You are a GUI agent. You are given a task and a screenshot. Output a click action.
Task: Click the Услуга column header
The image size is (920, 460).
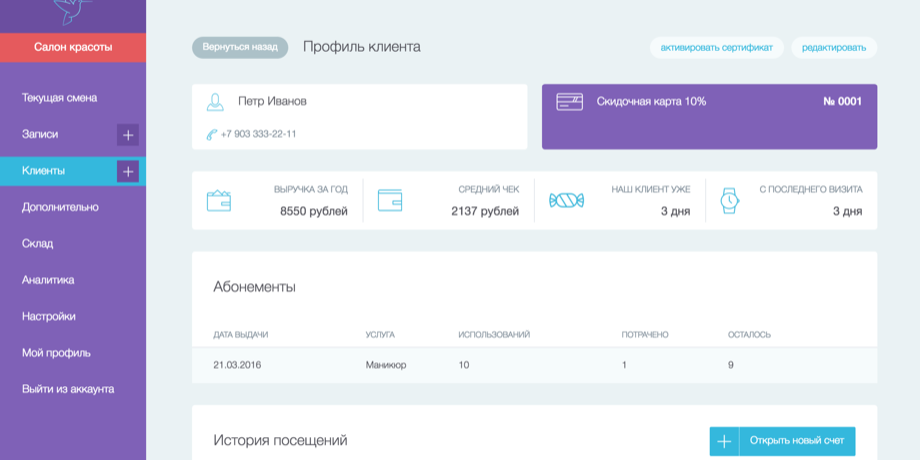point(380,335)
